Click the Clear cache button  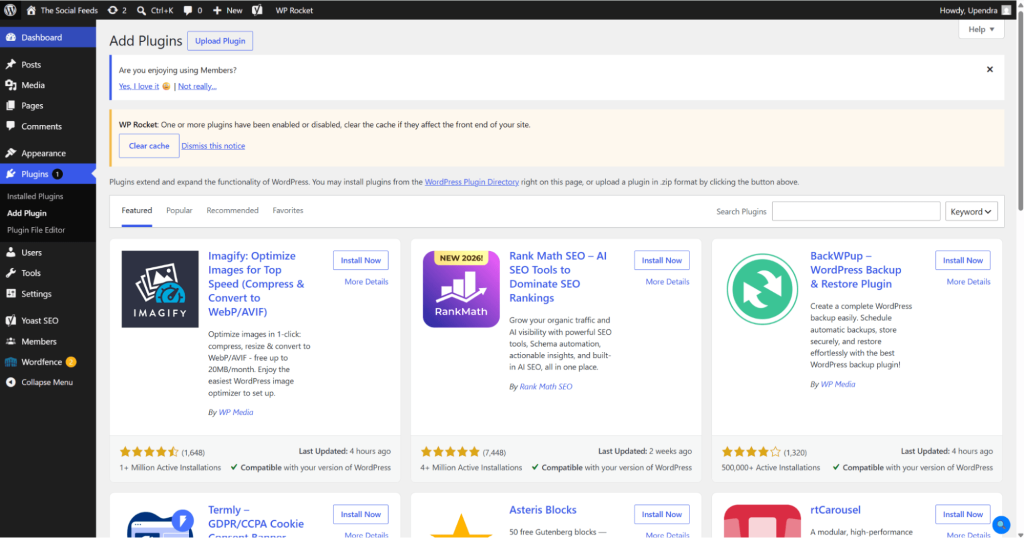[149, 146]
